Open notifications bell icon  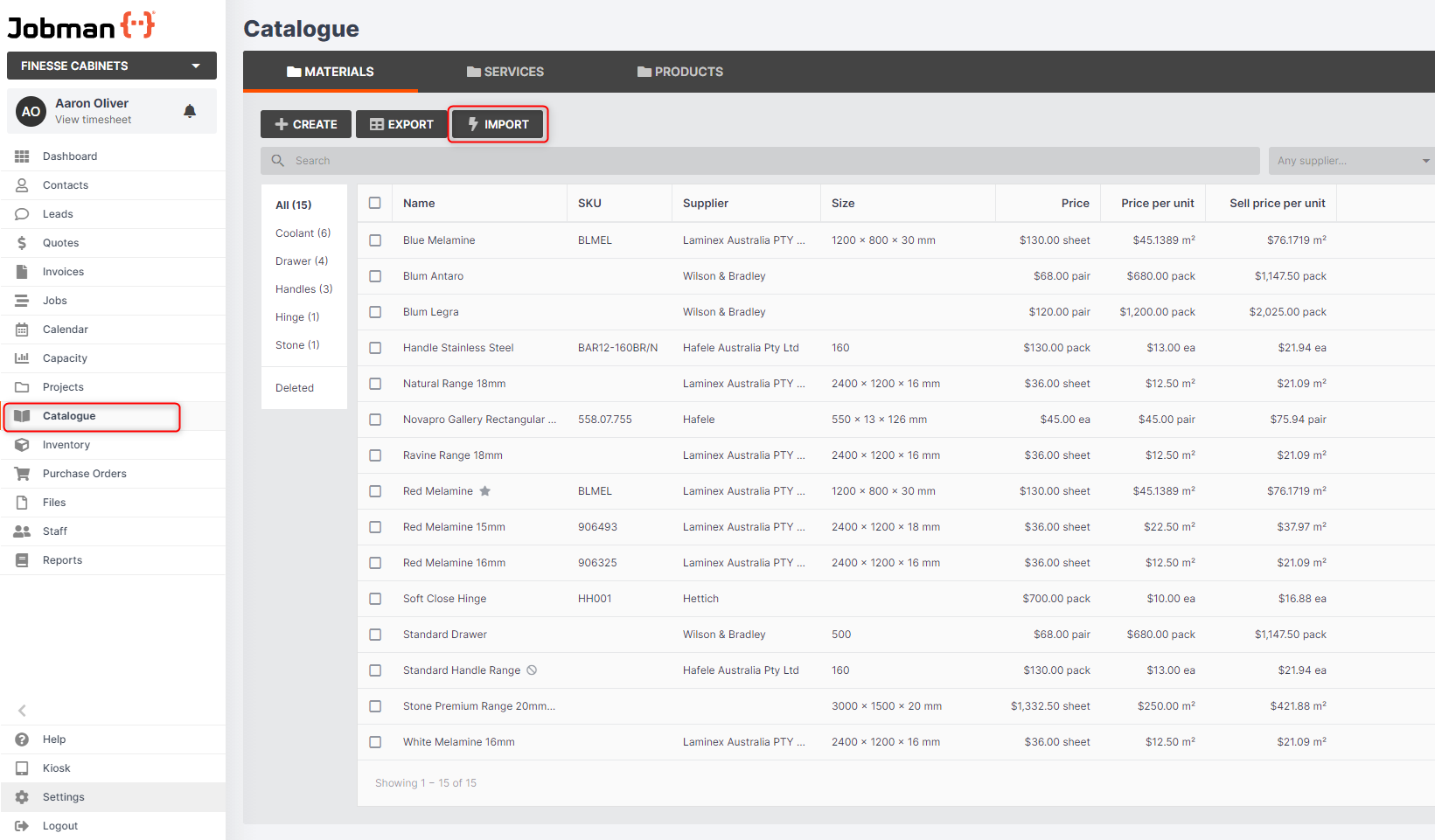190,111
